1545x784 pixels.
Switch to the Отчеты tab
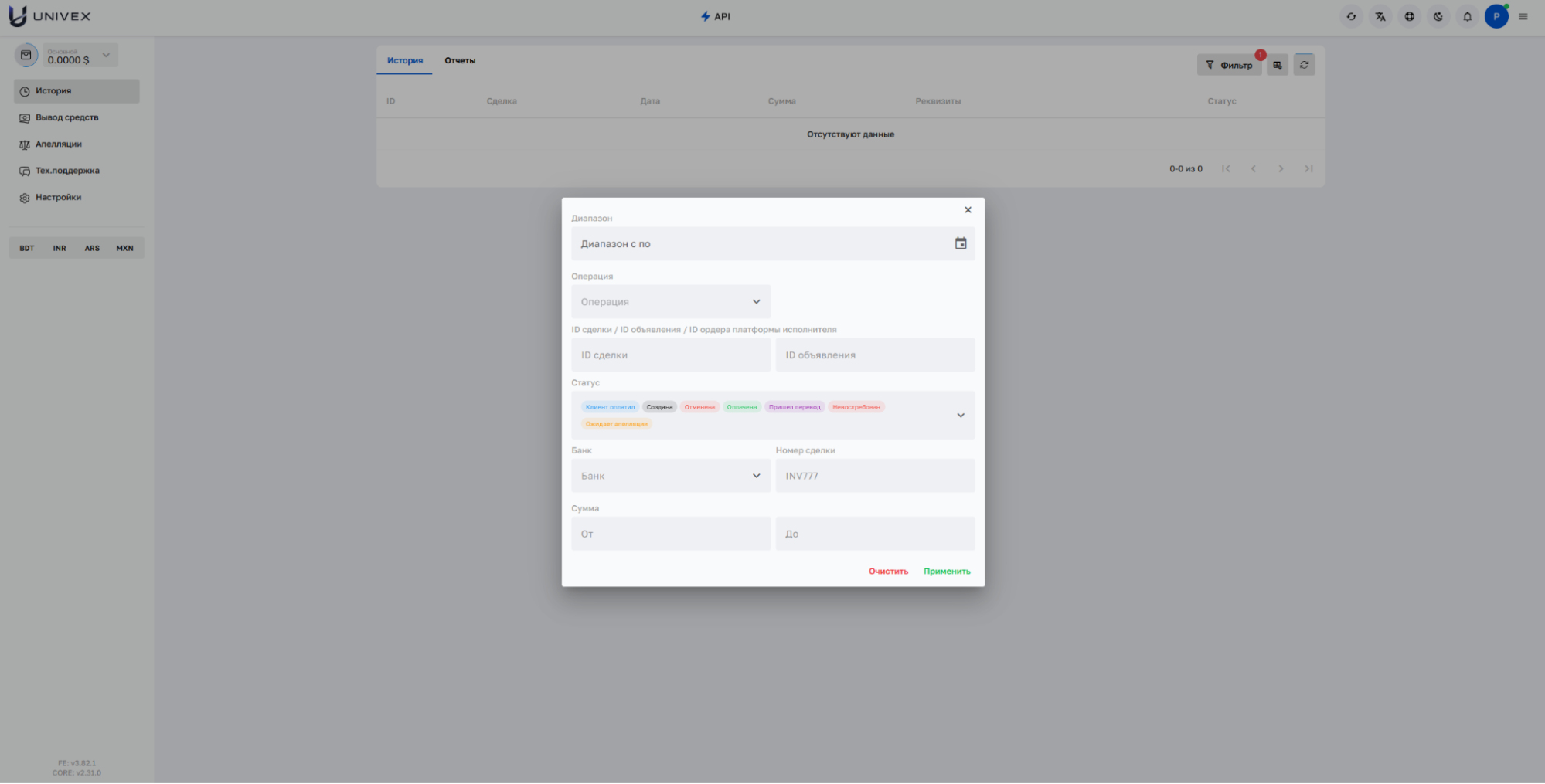tap(460, 60)
